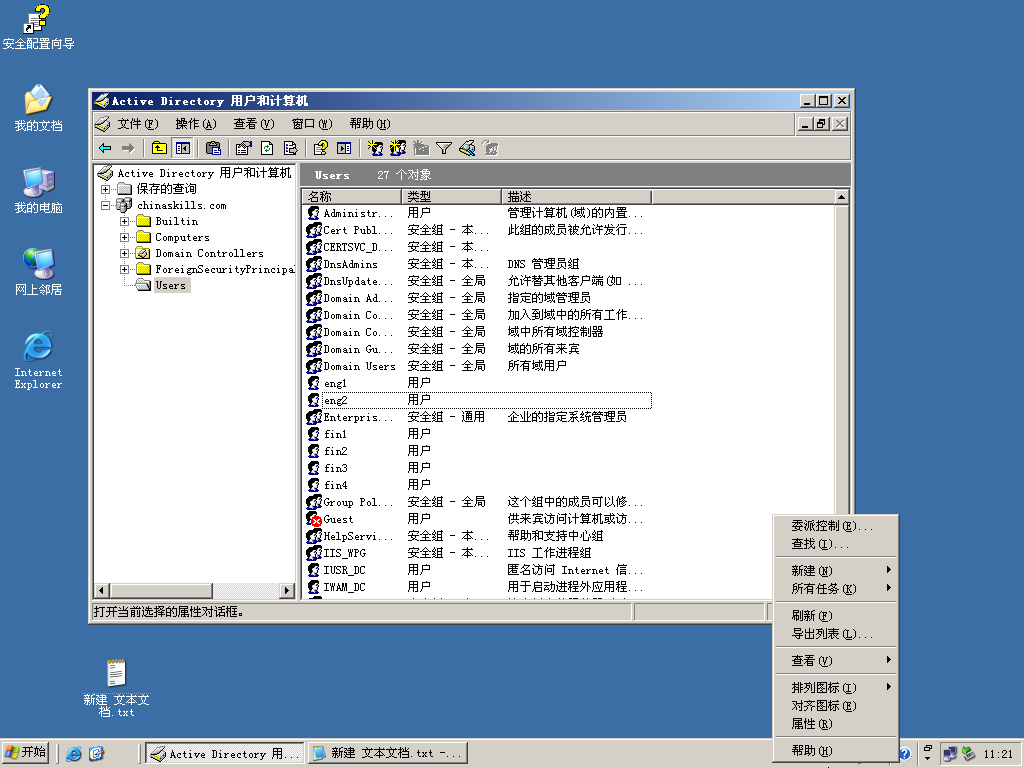Choose 对齐图标(E) from the context menu
The image size is (1024, 768).
tap(835, 705)
